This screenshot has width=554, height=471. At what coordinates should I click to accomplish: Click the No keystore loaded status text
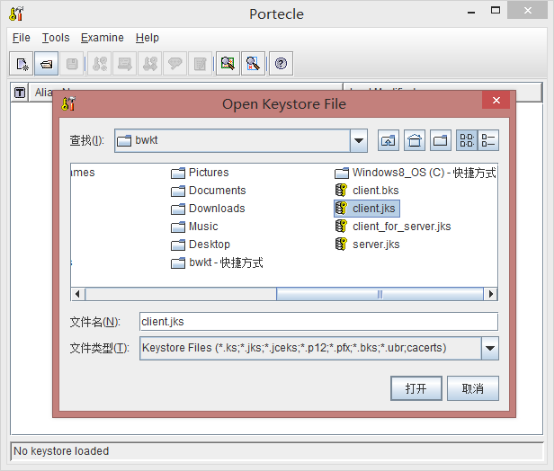click(x=61, y=451)
